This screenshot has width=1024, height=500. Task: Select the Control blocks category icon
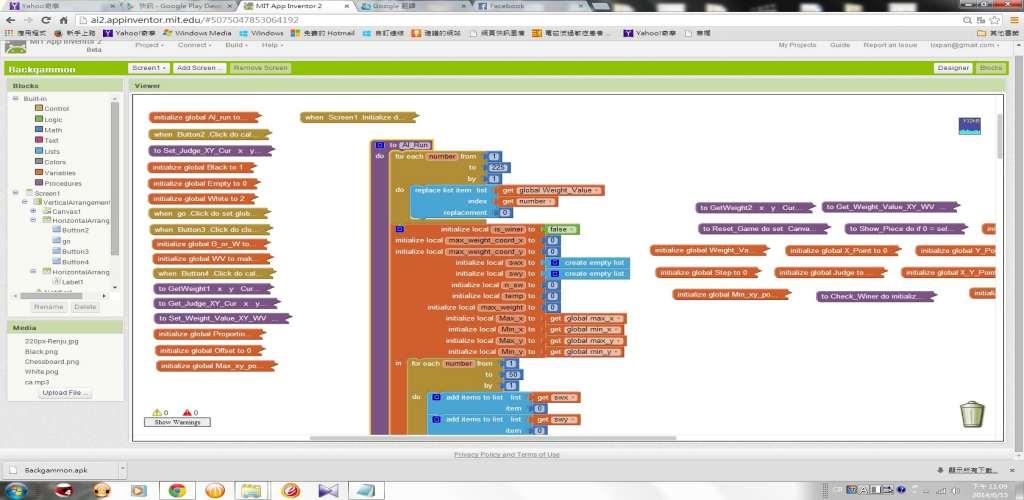(38, 108)
